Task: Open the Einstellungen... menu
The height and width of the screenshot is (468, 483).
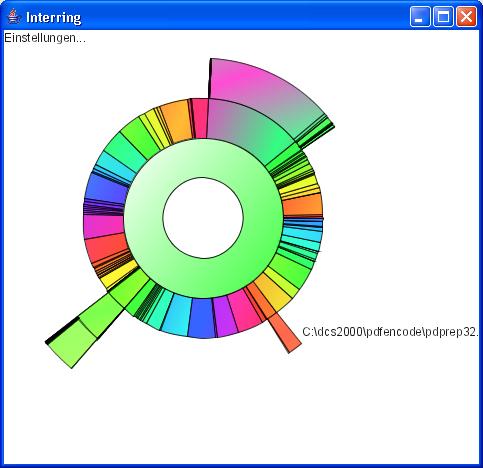Action: (45, 38)
